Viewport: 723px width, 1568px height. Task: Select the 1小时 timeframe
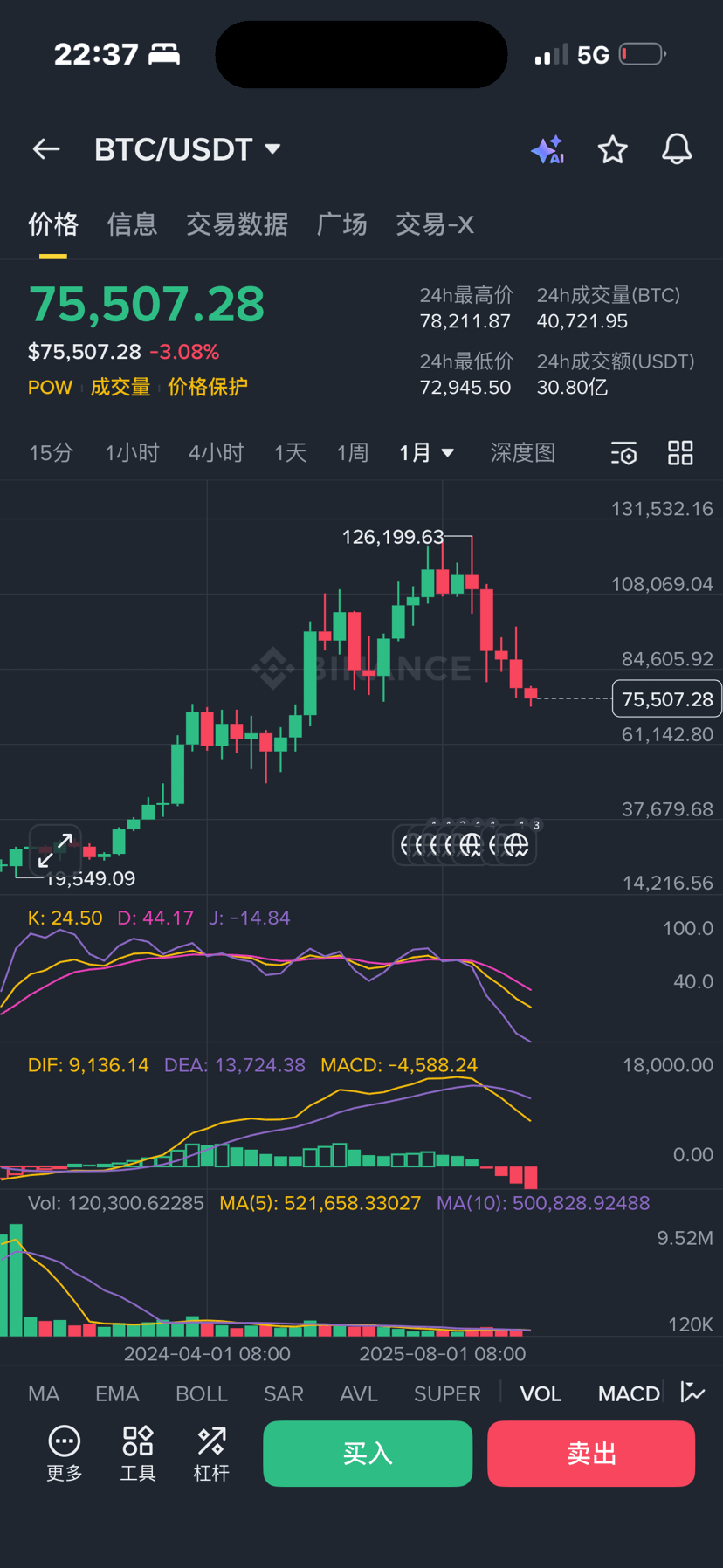tap(132, 453)
